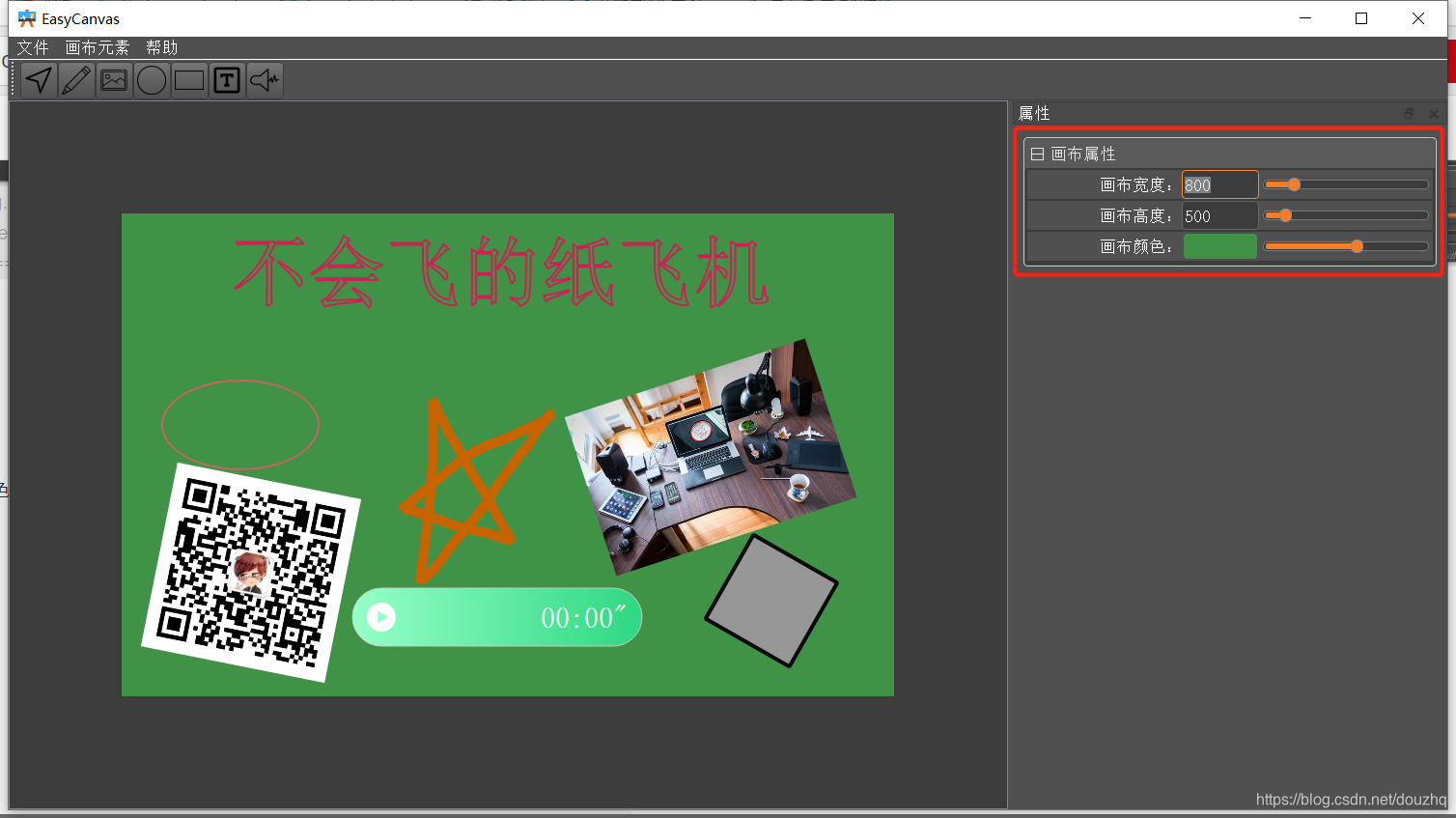
Task: Select the text tool
Action: pyautogui.click(x=226, y=80)
